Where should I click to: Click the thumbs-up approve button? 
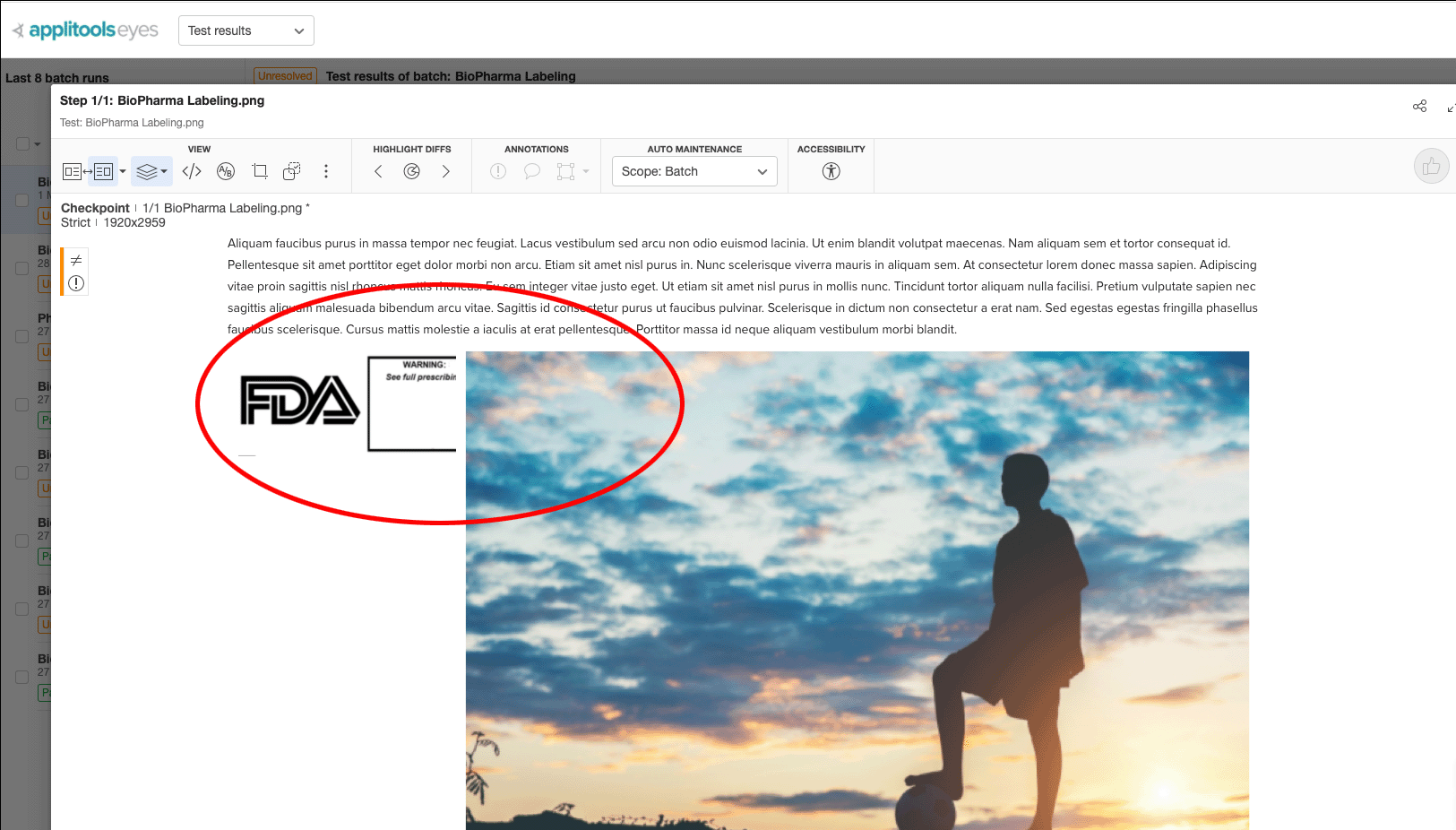click(1431, 166)
